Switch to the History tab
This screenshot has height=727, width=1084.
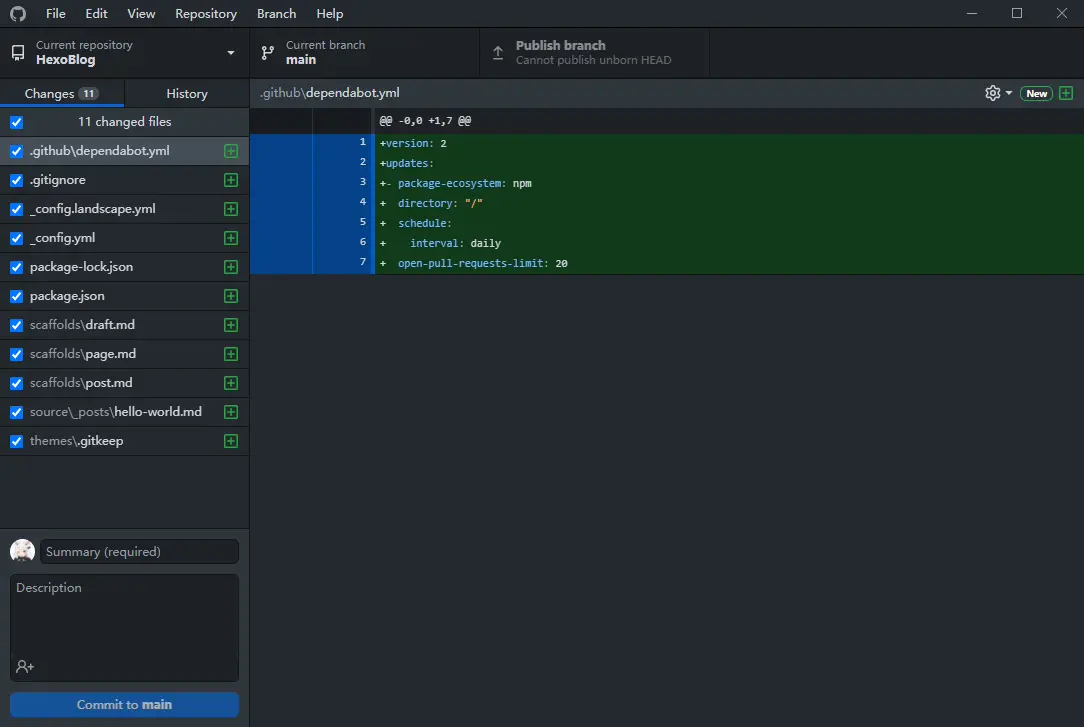click(x=187, y=93)
